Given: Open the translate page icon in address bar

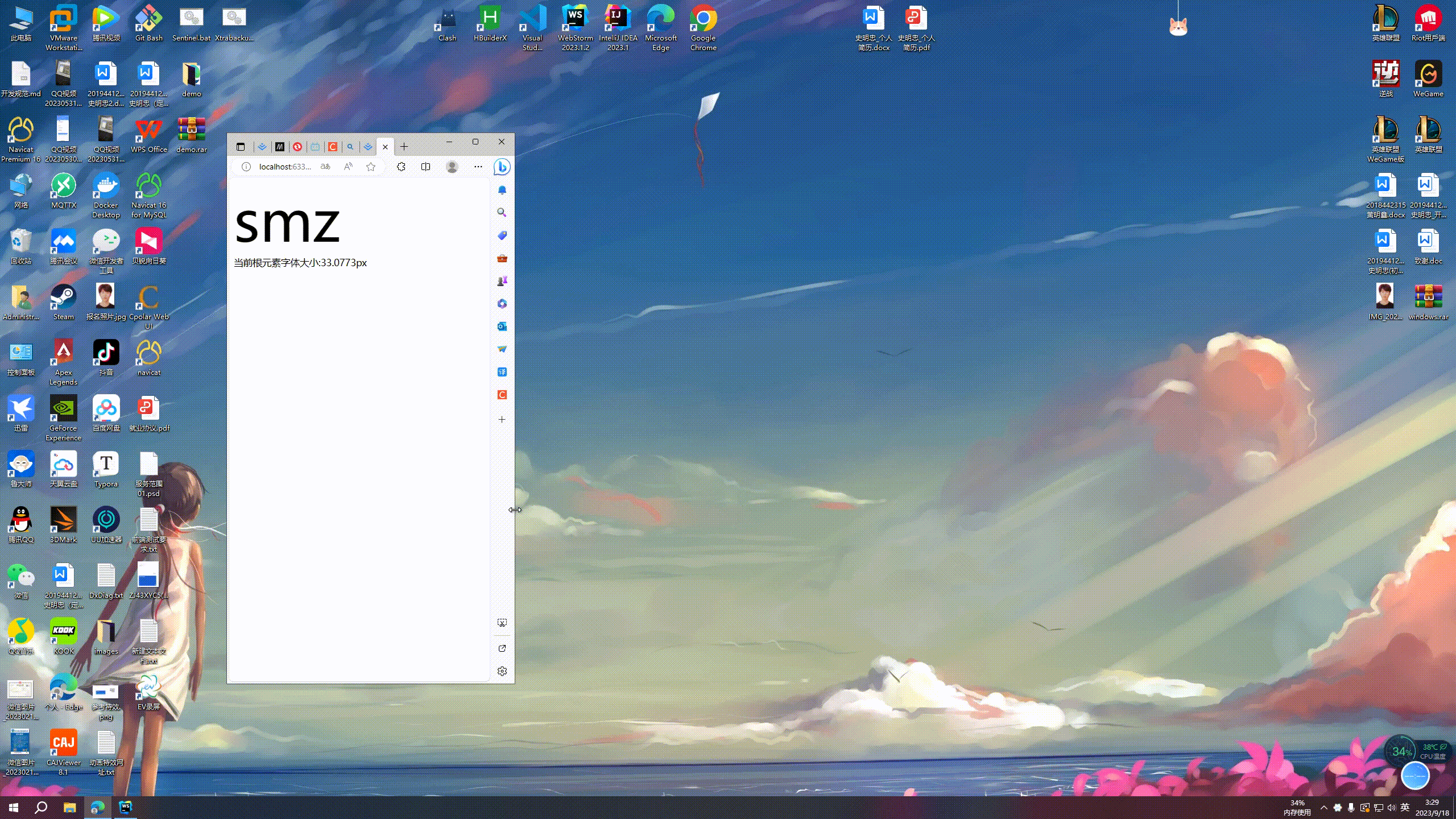Looking at the screenshot, I should pyautogui.click(x=325, y=167).
